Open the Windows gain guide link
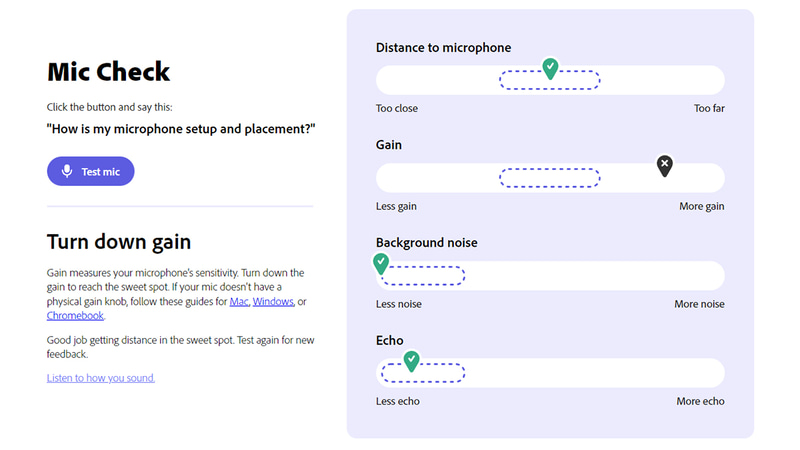Screen dimensions: 800x450 click(273, 301)
